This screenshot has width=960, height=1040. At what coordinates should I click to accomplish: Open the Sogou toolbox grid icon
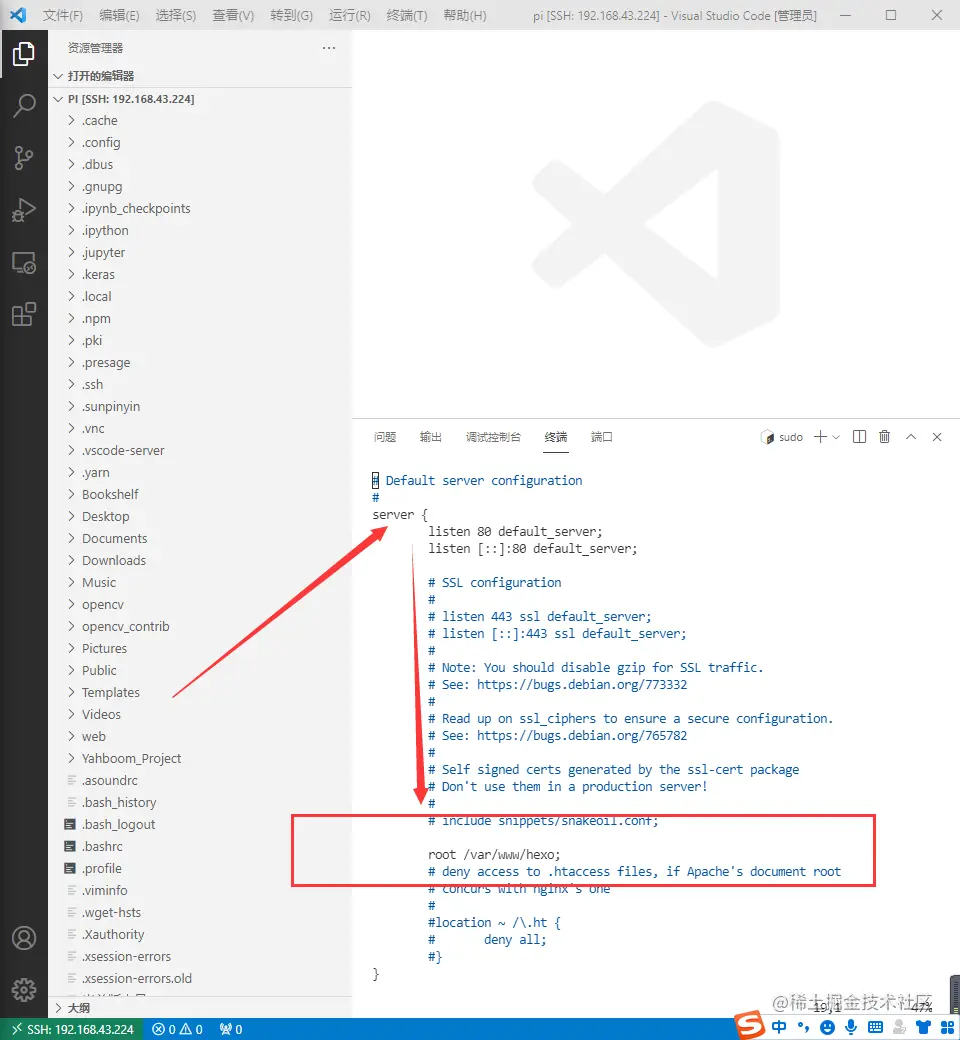[x=947, y=1027]
